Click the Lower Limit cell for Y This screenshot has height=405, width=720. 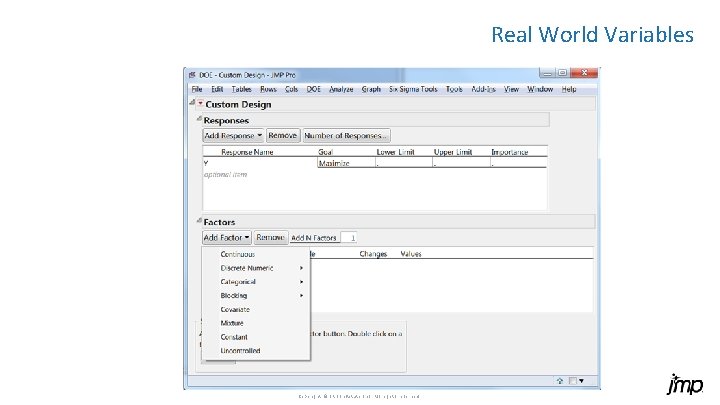coord(404,163)
